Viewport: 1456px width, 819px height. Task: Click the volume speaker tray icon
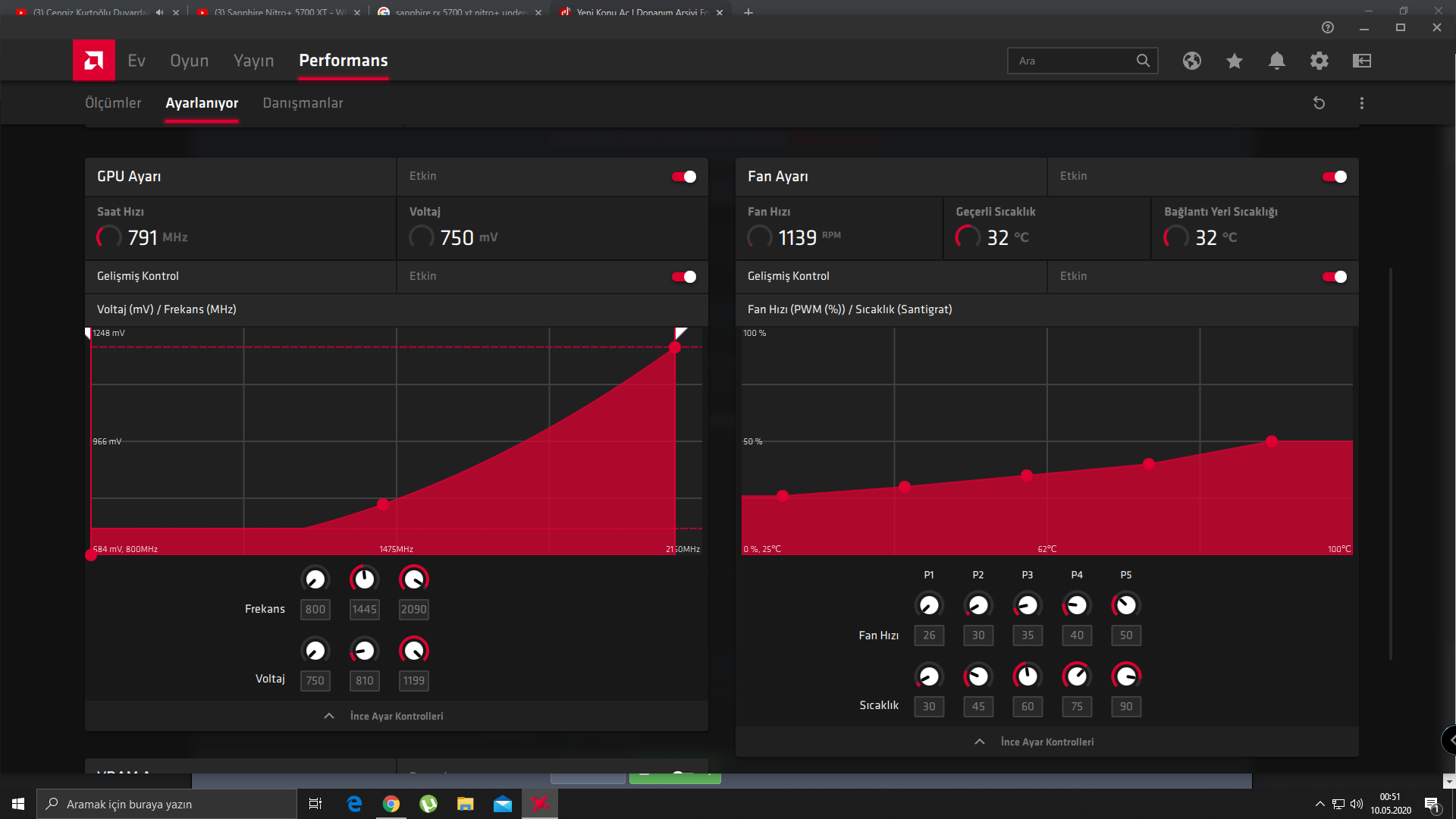coord(1357,804)
